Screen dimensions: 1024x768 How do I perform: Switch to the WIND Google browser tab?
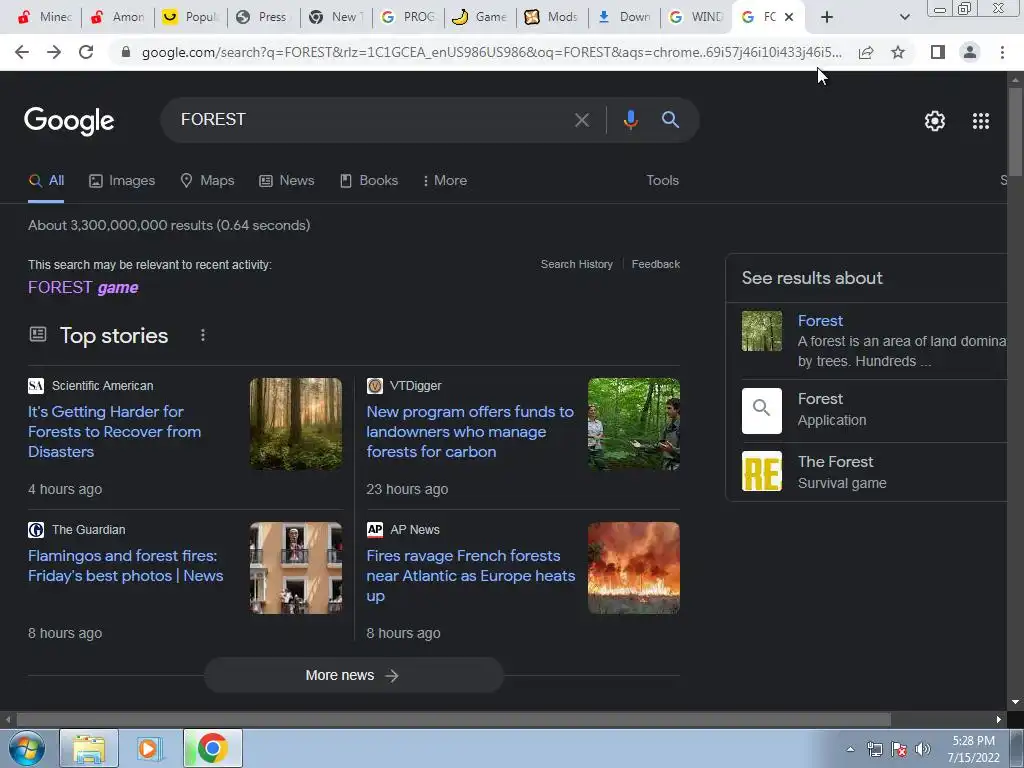tap(697, 17)
